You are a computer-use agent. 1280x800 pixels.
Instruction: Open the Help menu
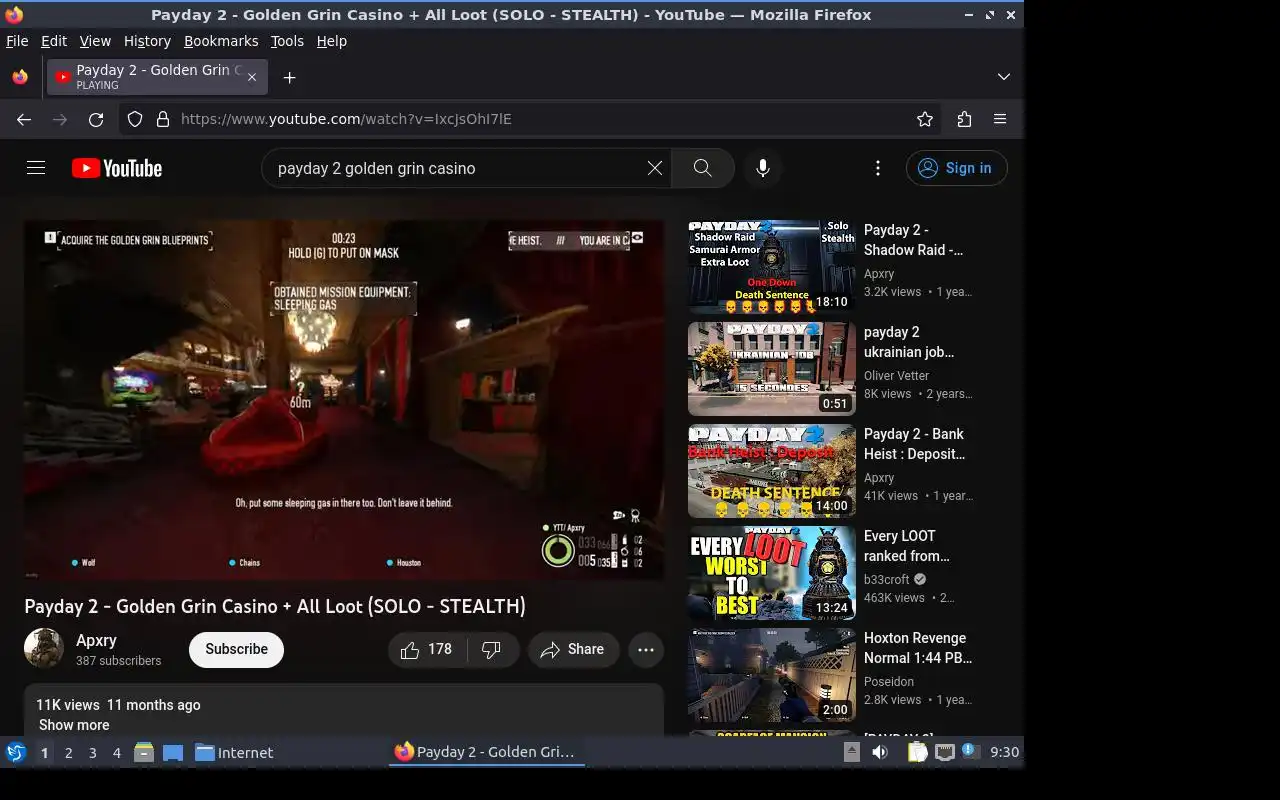[x=332, y=41]
